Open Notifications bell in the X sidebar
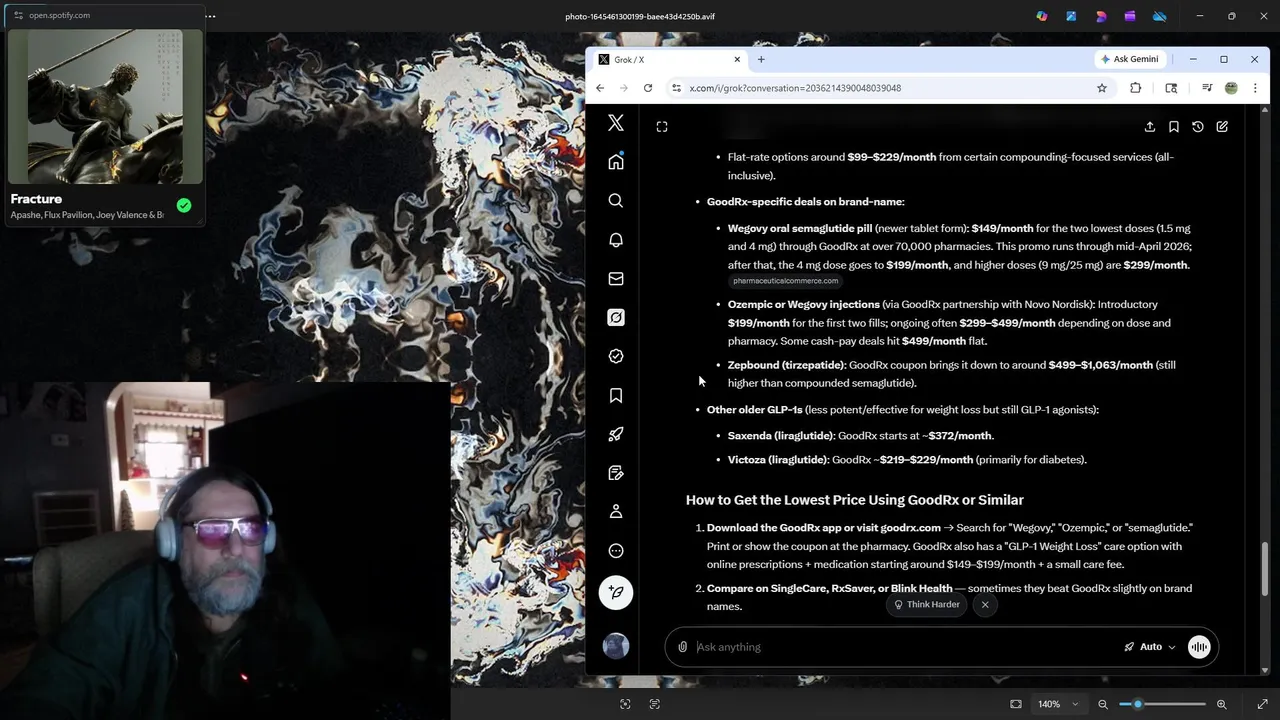Image resolution: width=1280 pixels, height=720 pixels. coord(616,240)
